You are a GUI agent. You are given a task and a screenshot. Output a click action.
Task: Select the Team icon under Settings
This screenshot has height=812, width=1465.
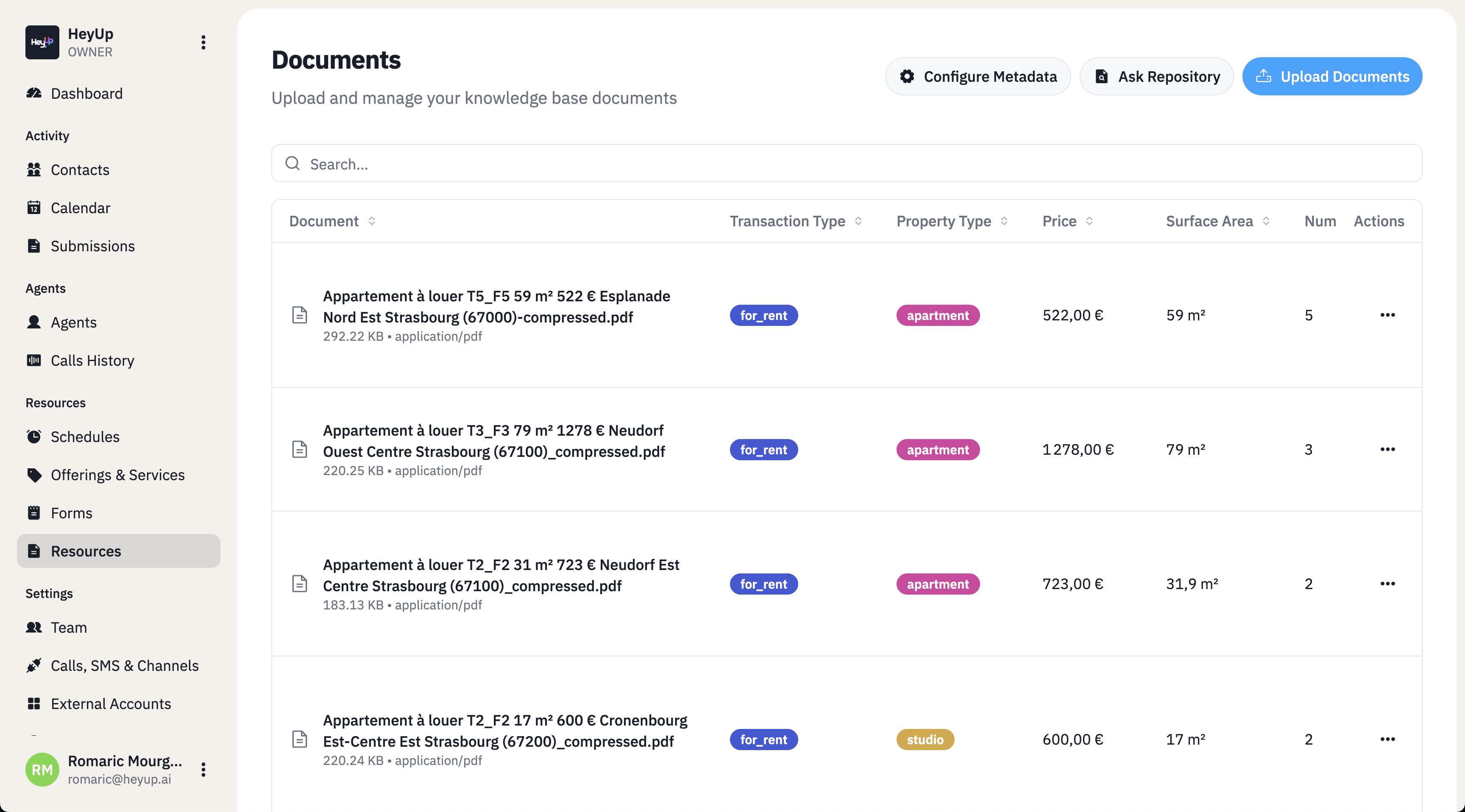pos(34,627)
